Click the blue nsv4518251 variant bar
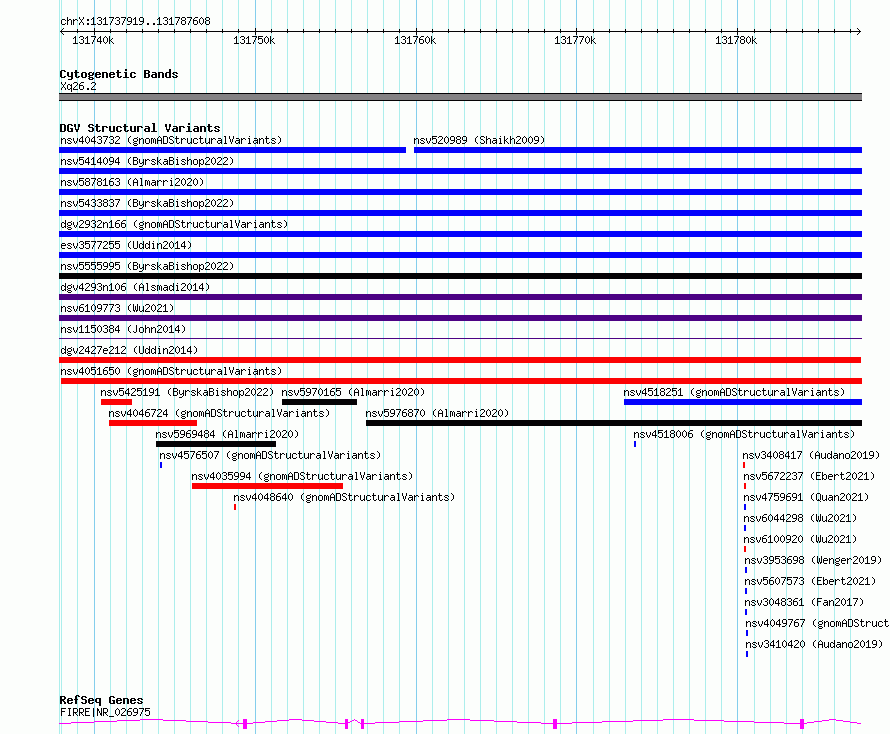This screenshot has height=734, width=890. pyautogui.click(x=743, y=402)
